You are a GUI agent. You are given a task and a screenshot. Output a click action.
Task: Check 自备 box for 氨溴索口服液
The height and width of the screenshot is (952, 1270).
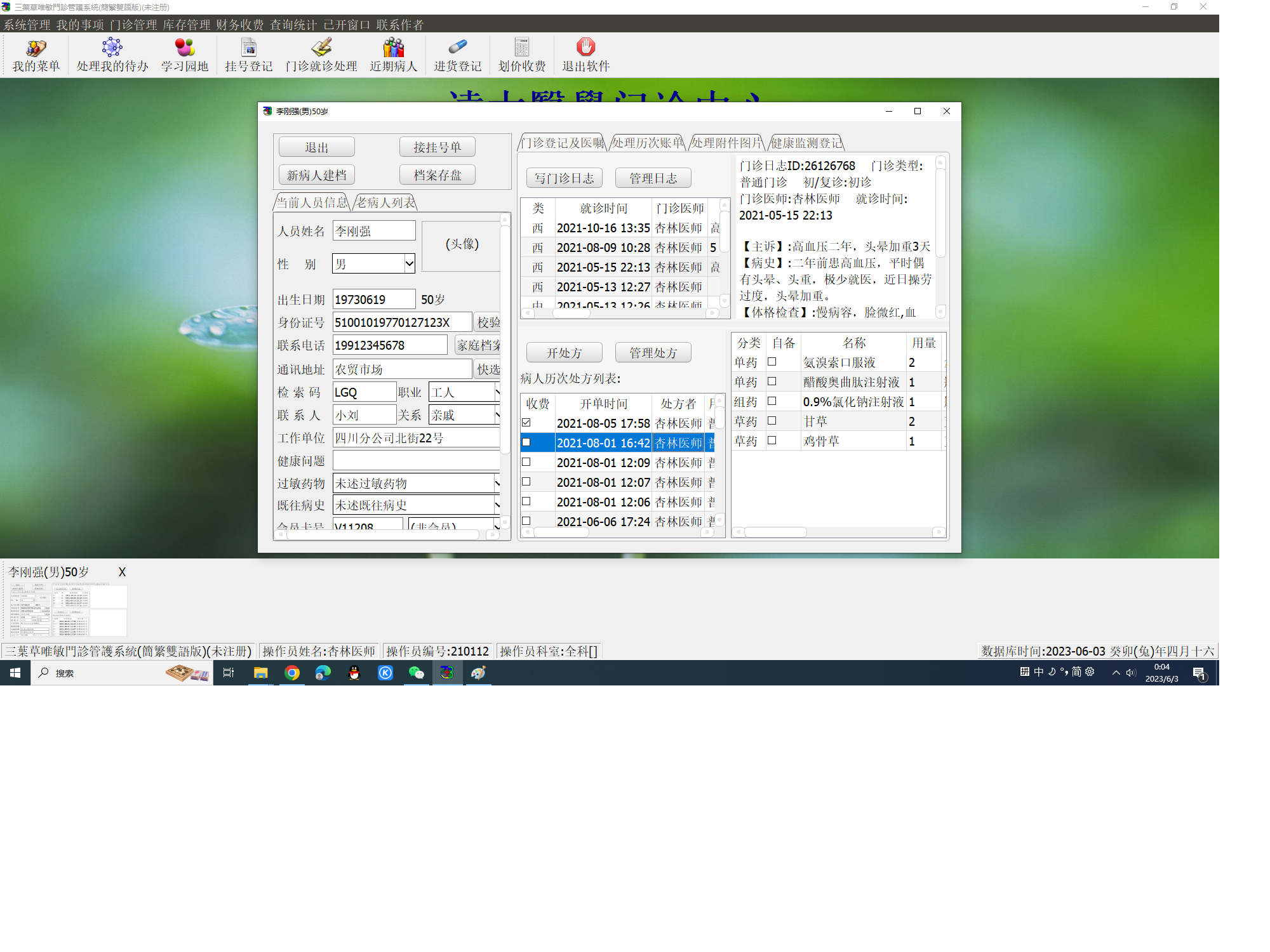pyautogui.click(x=772, y=362)
